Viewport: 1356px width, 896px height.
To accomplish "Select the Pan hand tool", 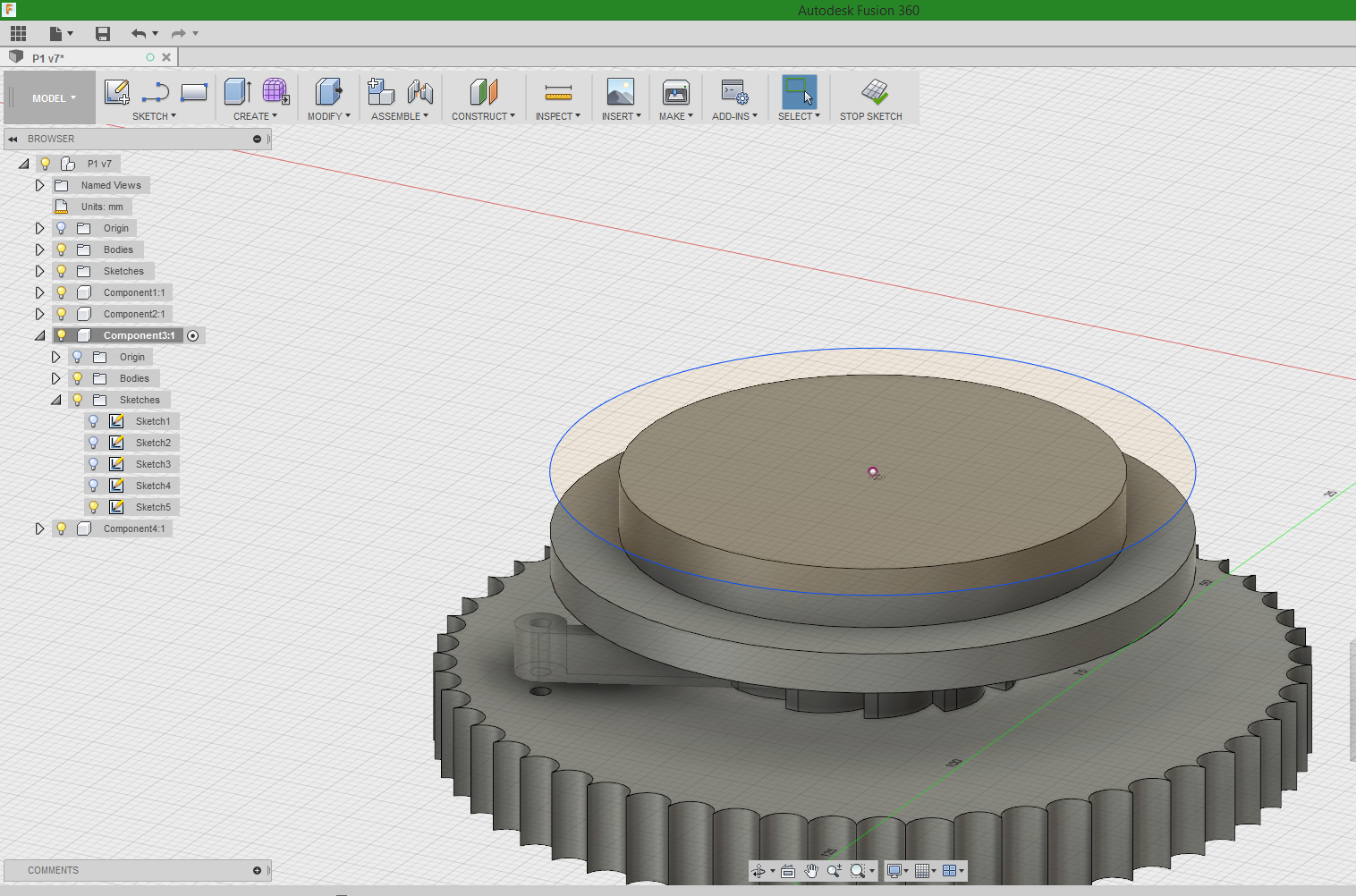I will (x=811, y=871).
